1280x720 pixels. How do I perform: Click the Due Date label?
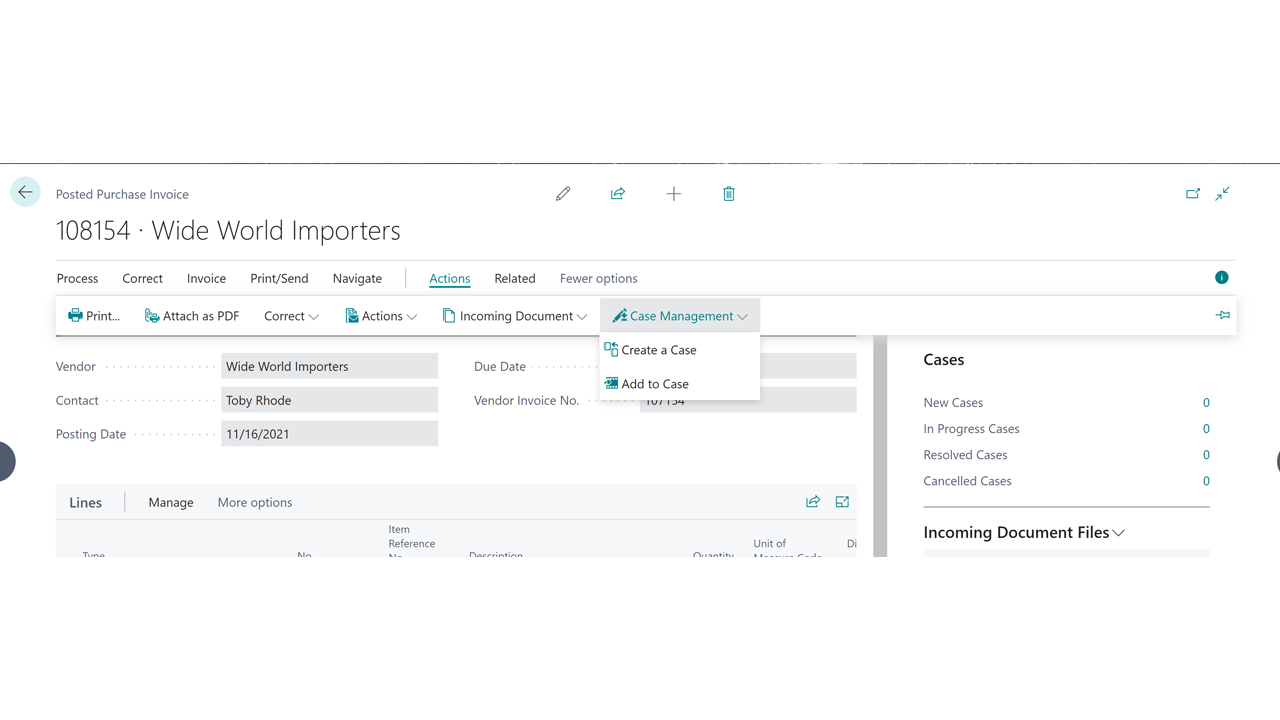[500, 367]
